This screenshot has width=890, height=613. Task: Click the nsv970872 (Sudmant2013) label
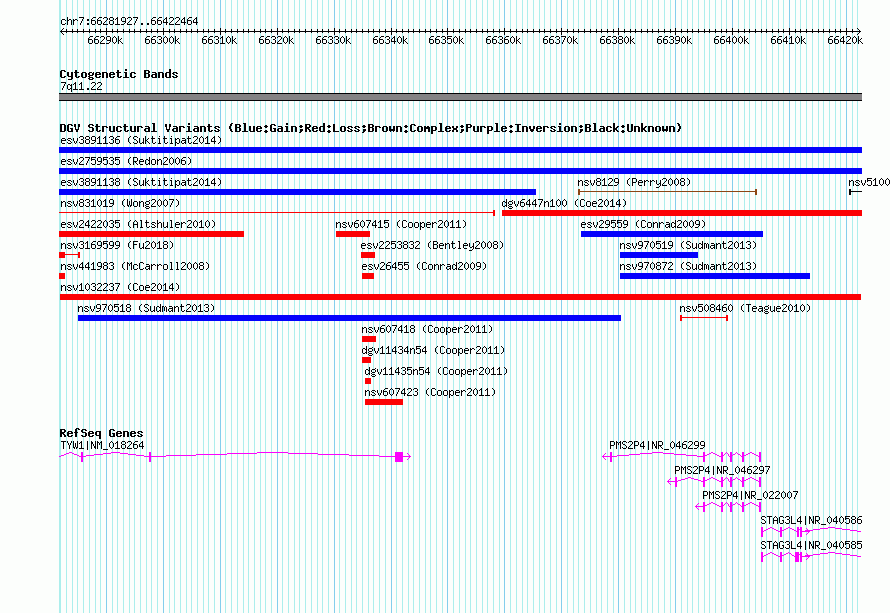point(688,266)
